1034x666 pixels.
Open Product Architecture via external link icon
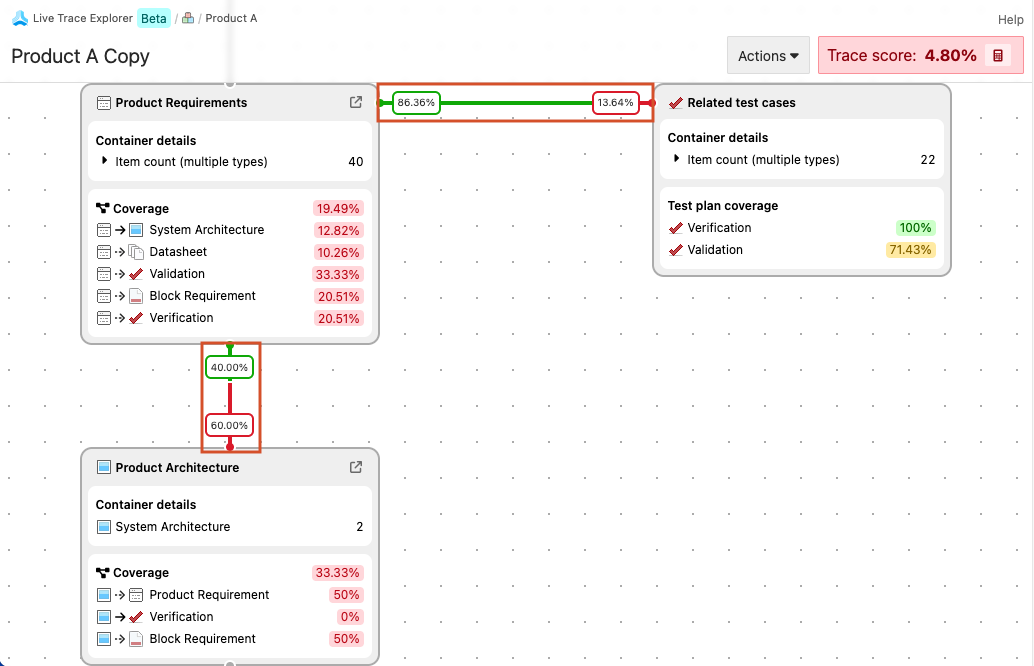[x=355, y=467]
